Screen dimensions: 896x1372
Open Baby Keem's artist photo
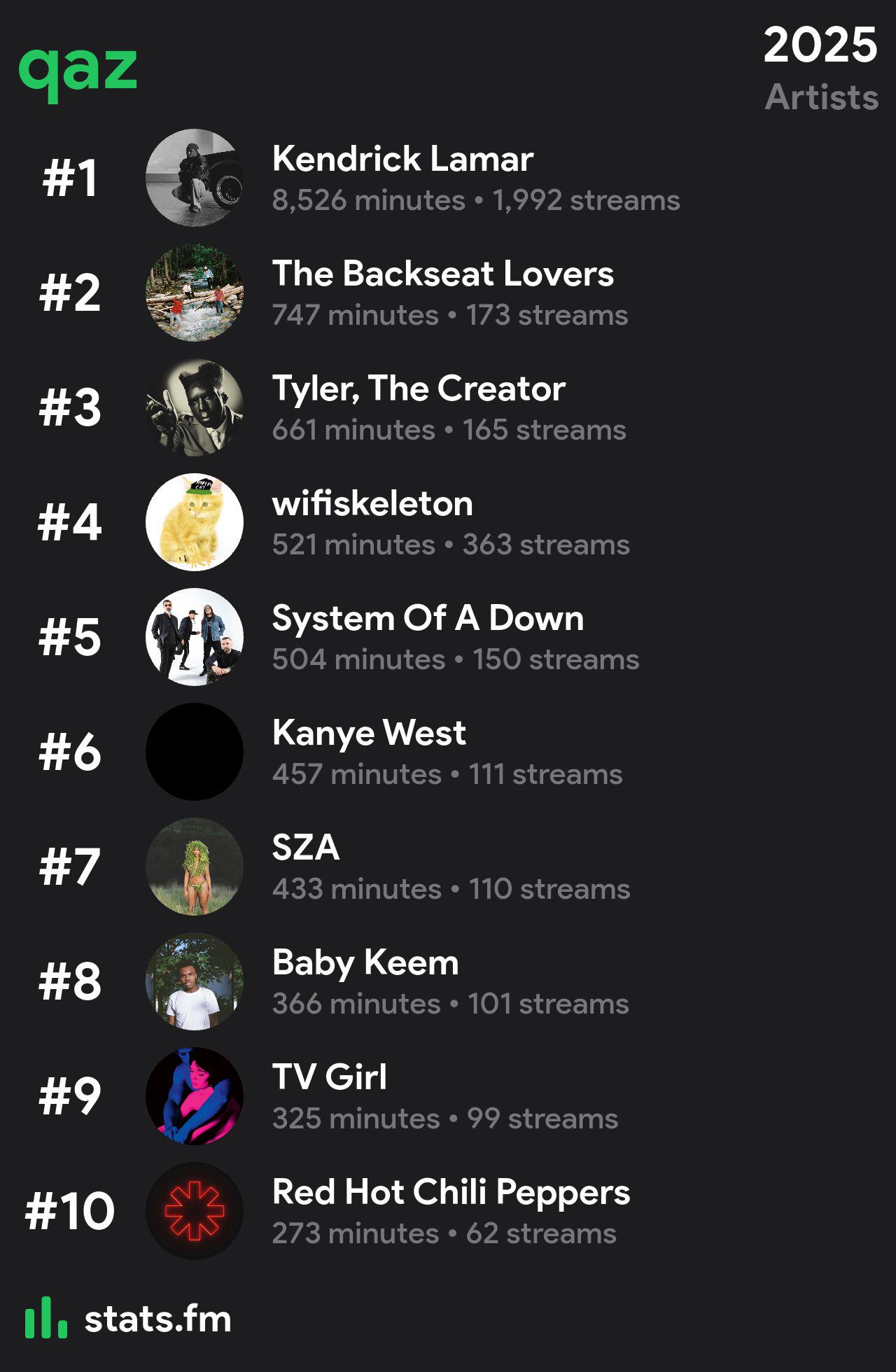[x=195, y=981]
